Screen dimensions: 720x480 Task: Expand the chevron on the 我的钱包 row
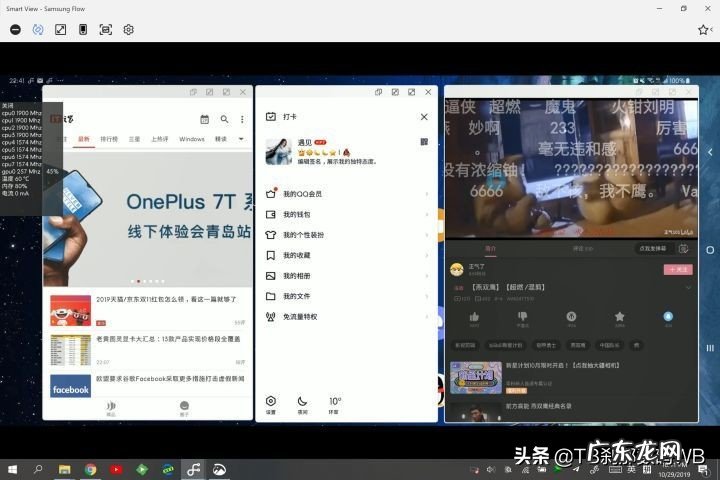pos(427,215)
